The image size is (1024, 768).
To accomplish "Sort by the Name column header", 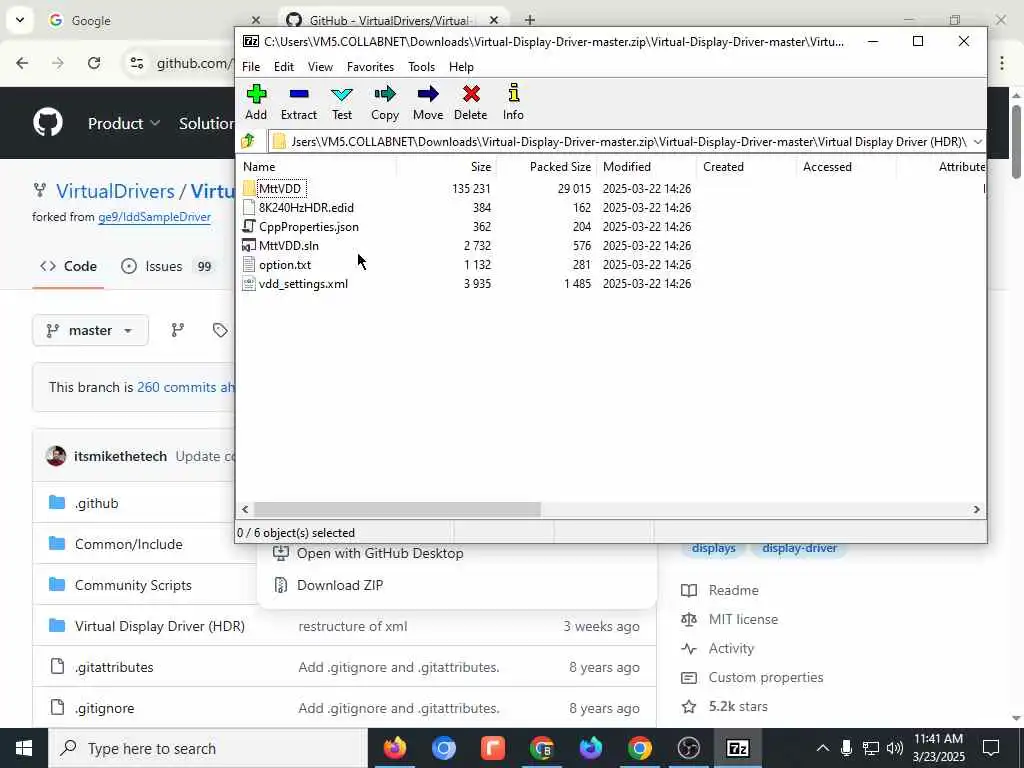I will 318,167.
